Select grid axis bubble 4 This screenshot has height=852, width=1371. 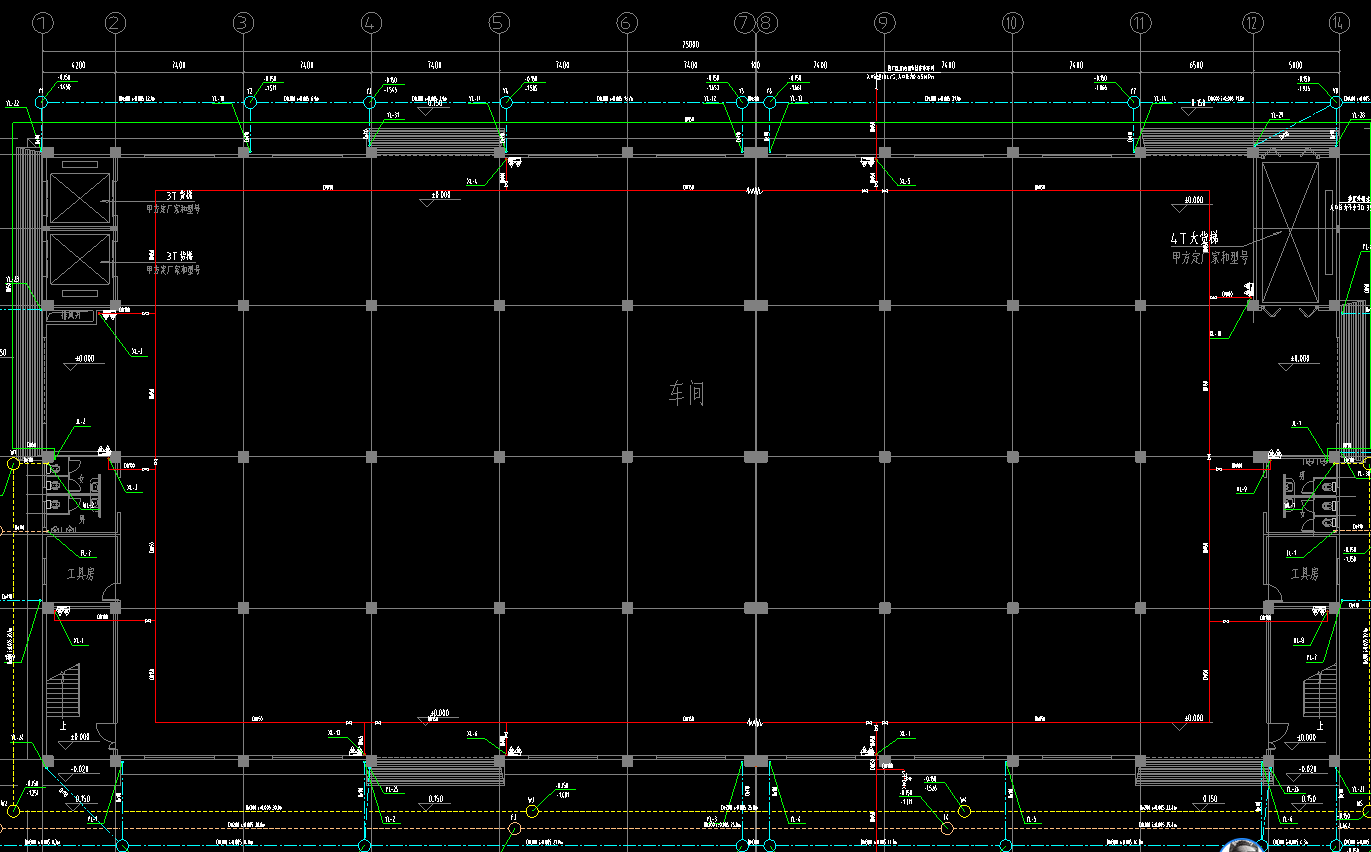pos(371,23)
